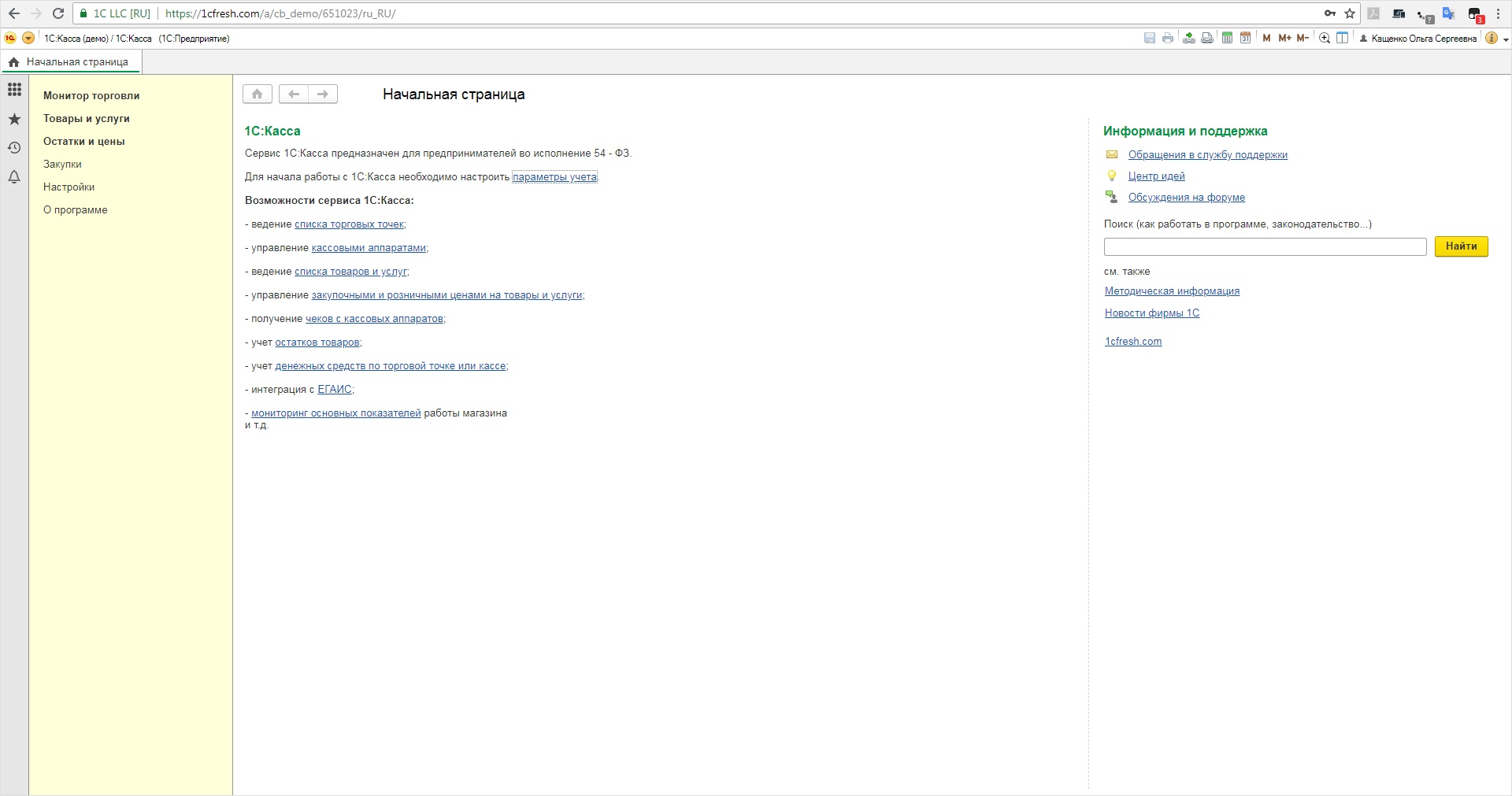Open the orange main menu dropdown arrow
This screenshot has width=1512, height=796.
click(28, 38)
